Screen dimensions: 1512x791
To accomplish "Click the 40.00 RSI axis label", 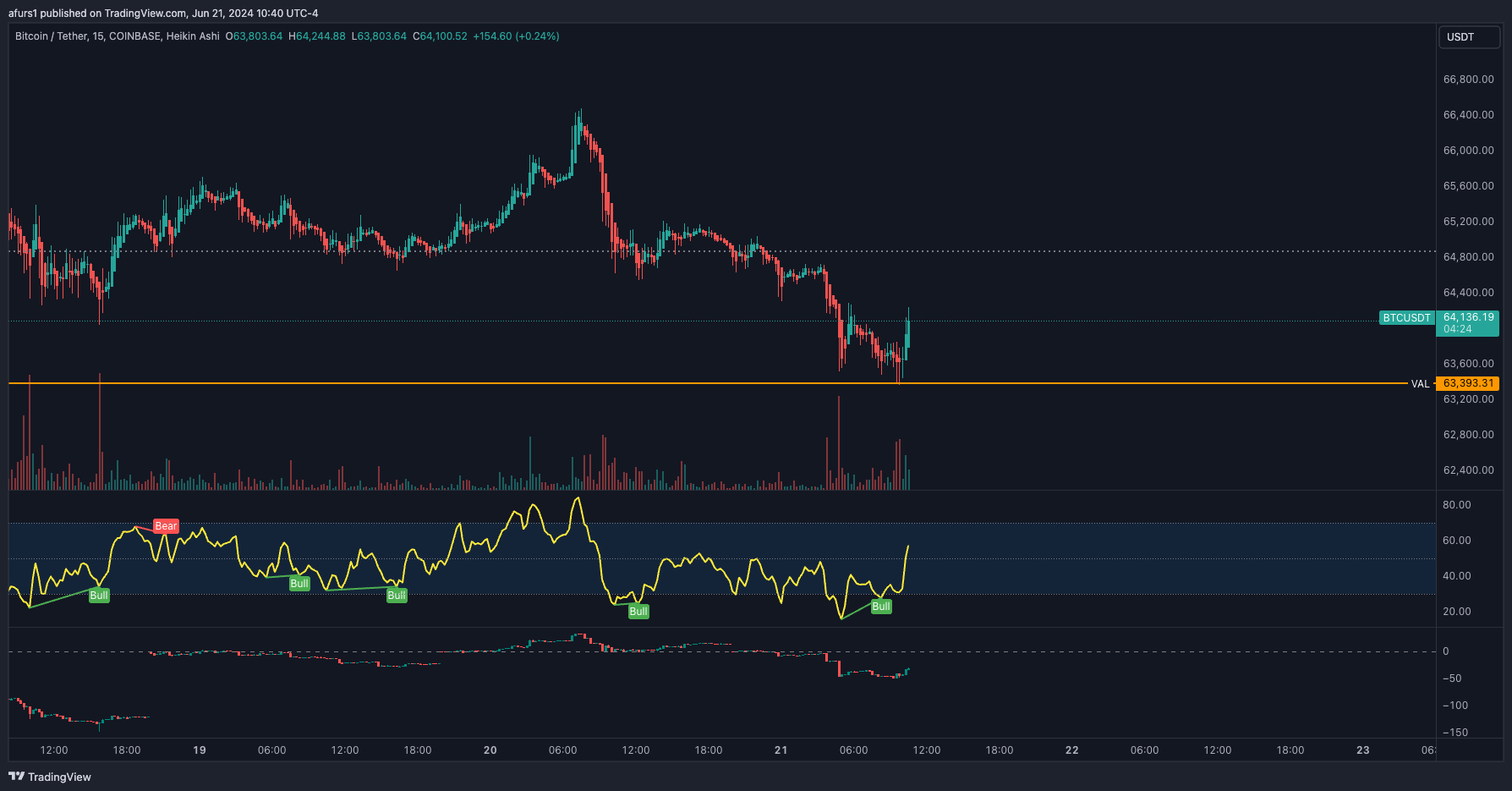I will (x=1457, y=576).
